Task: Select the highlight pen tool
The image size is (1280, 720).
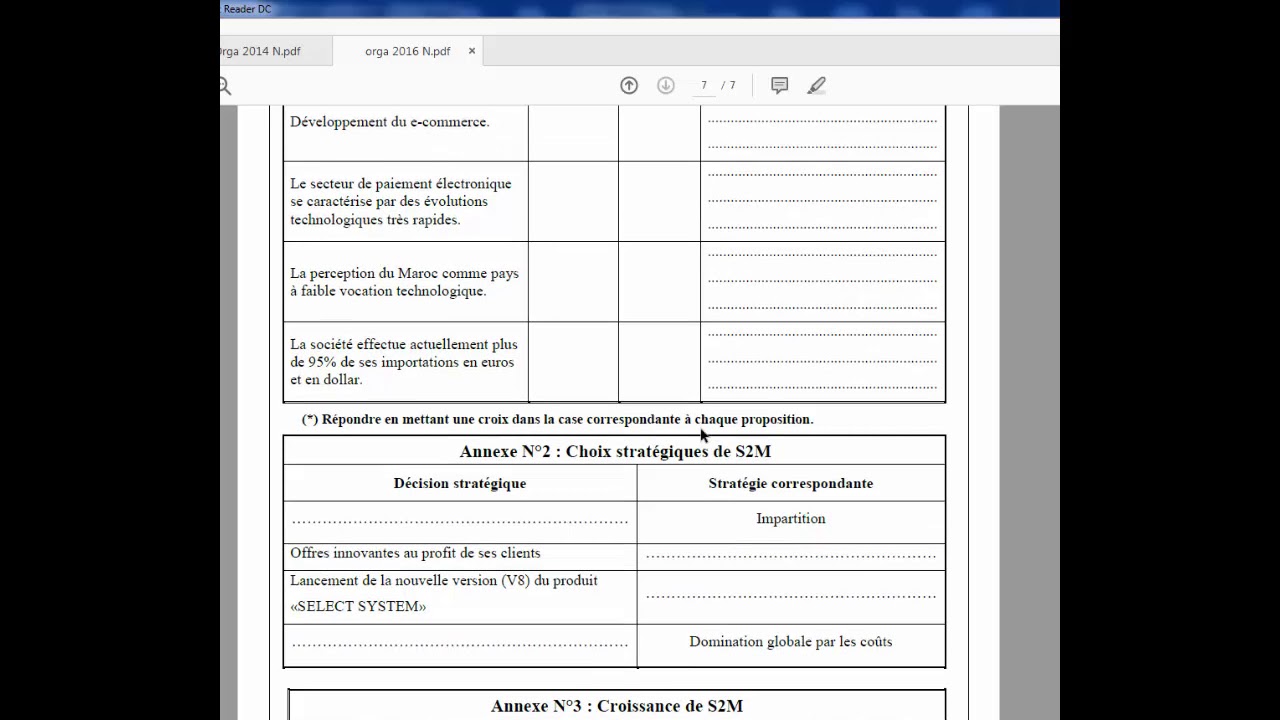Action: (x=816, y=85)
